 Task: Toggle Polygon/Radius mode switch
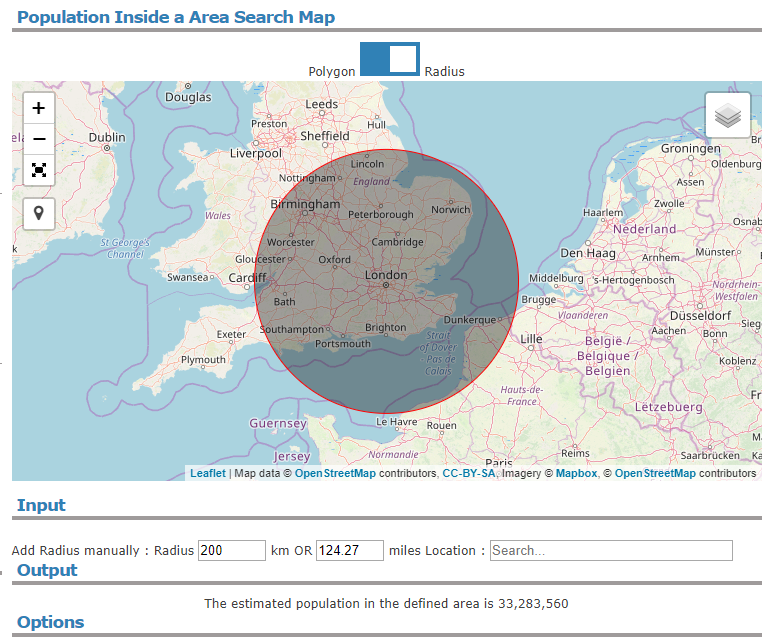(389, 59)
